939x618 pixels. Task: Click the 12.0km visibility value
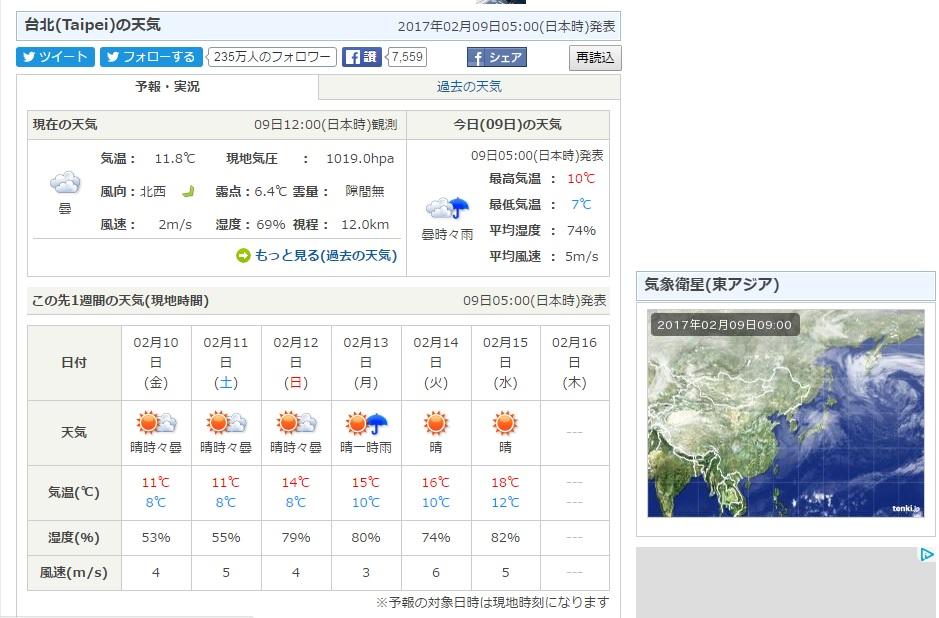tap(365, 225)
